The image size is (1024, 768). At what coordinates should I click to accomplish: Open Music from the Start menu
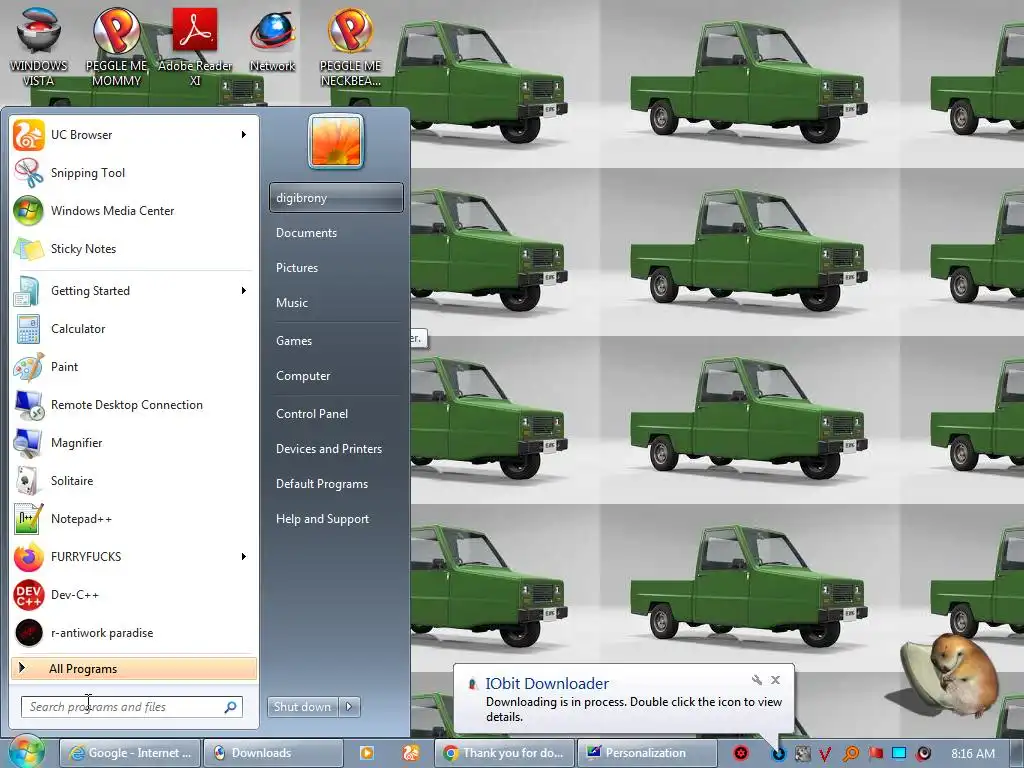(336, 302)
